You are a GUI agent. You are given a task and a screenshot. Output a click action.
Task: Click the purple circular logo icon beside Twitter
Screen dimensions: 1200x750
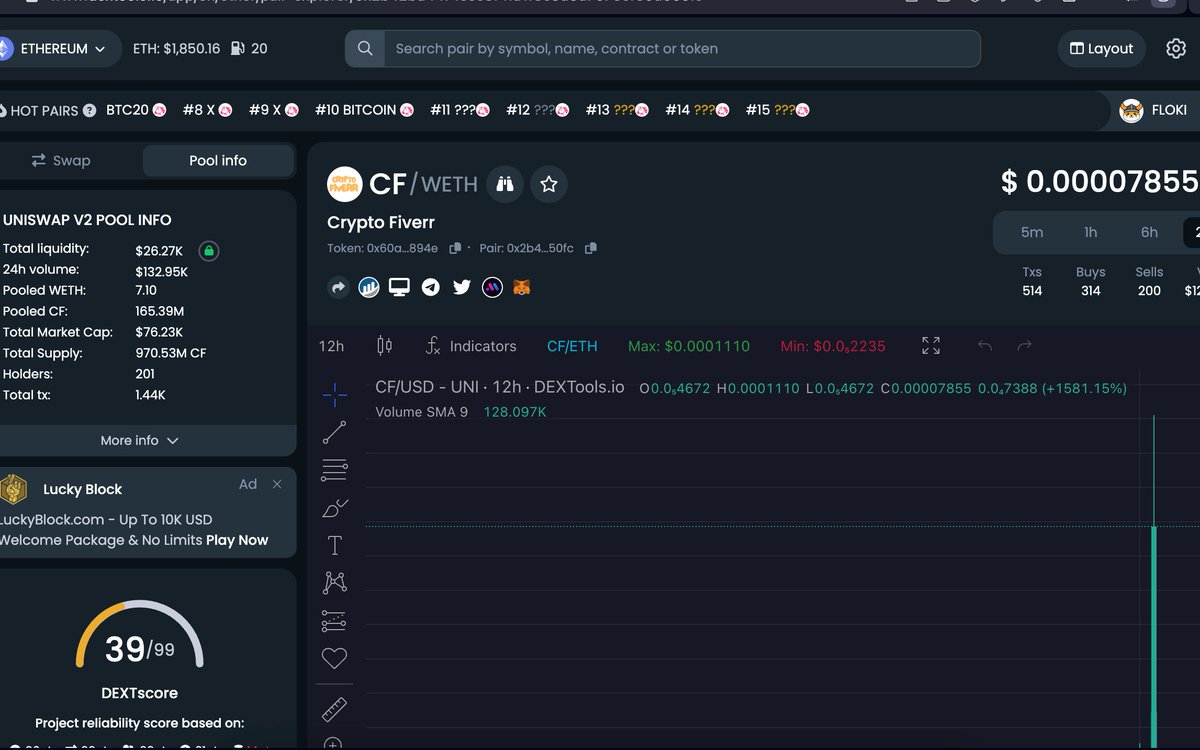tap(492, 287)
